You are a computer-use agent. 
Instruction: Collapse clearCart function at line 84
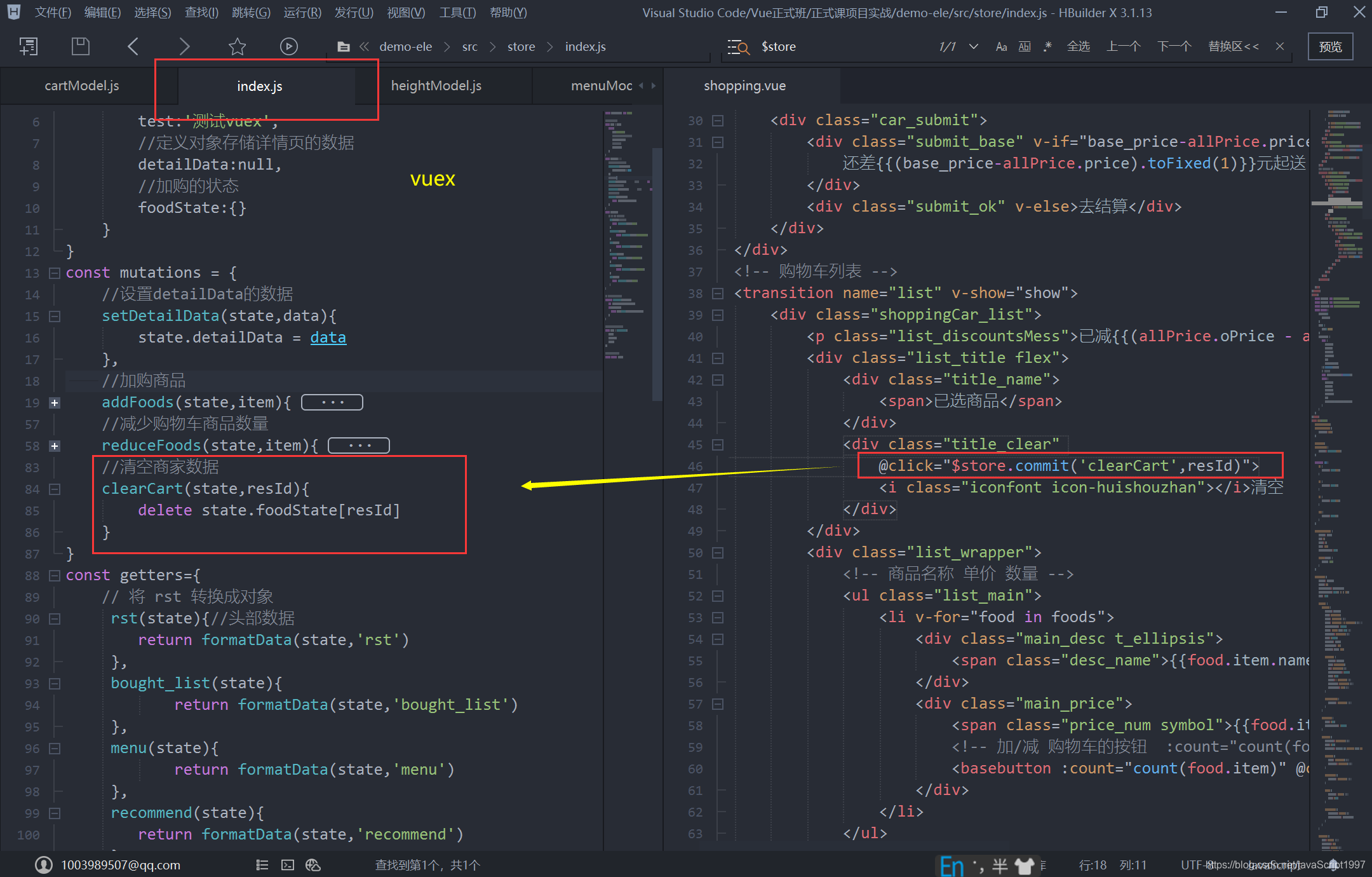[x=55, y=489]
